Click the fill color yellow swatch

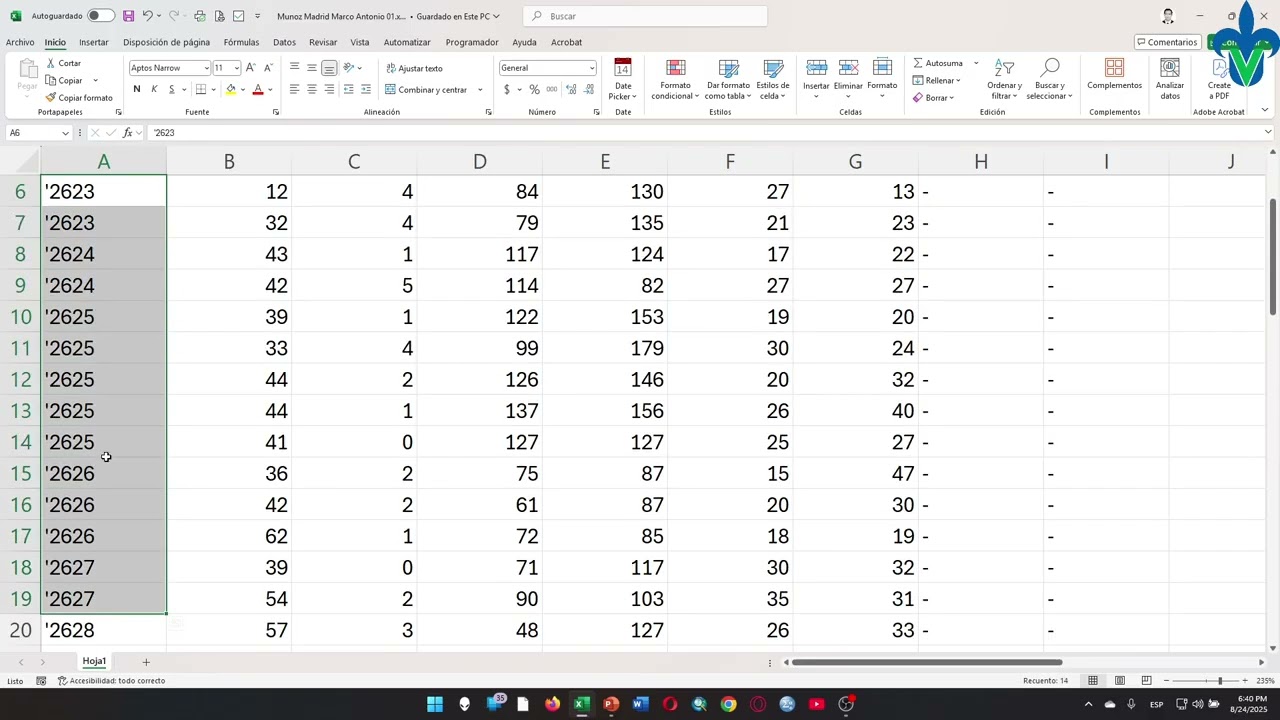[230, 89]
